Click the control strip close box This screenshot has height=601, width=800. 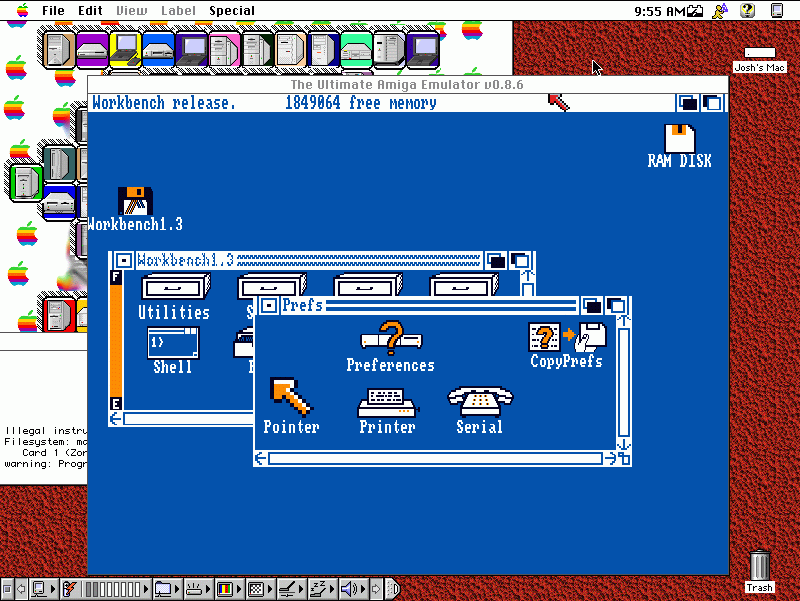pyautogui.click(x=7, y=589)
